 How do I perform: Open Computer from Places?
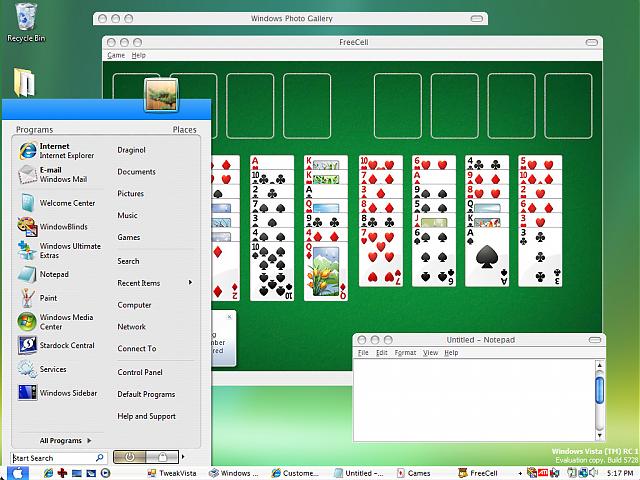coord(134,305)
